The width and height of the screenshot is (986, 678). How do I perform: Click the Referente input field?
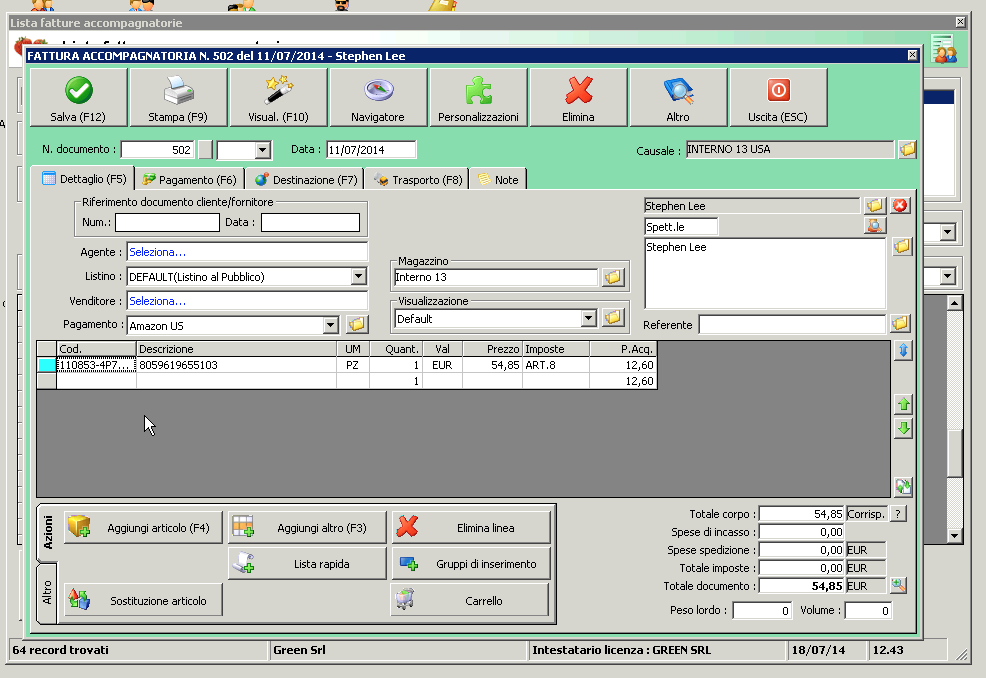click(791, 325)
